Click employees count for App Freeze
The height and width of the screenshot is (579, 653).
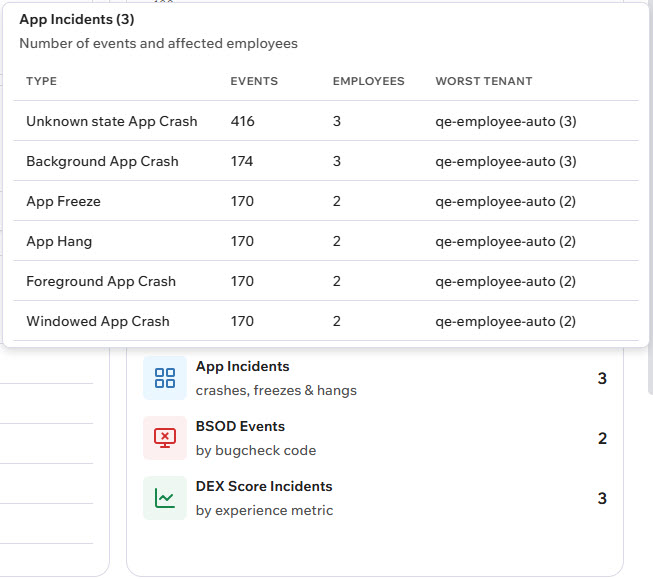click(337, 201)
